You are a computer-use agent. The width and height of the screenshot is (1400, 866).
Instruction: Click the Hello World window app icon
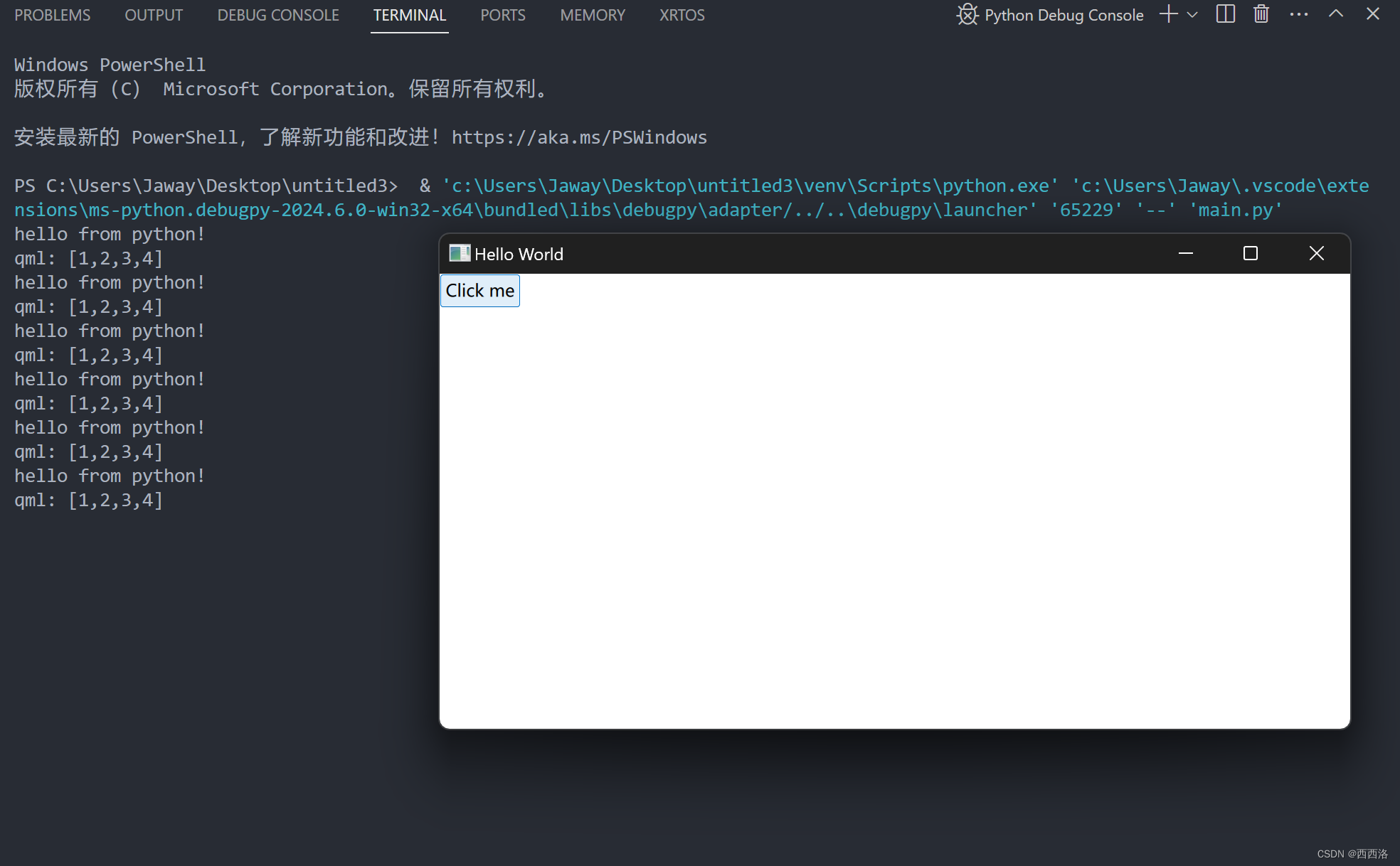(x=460, y=253)
